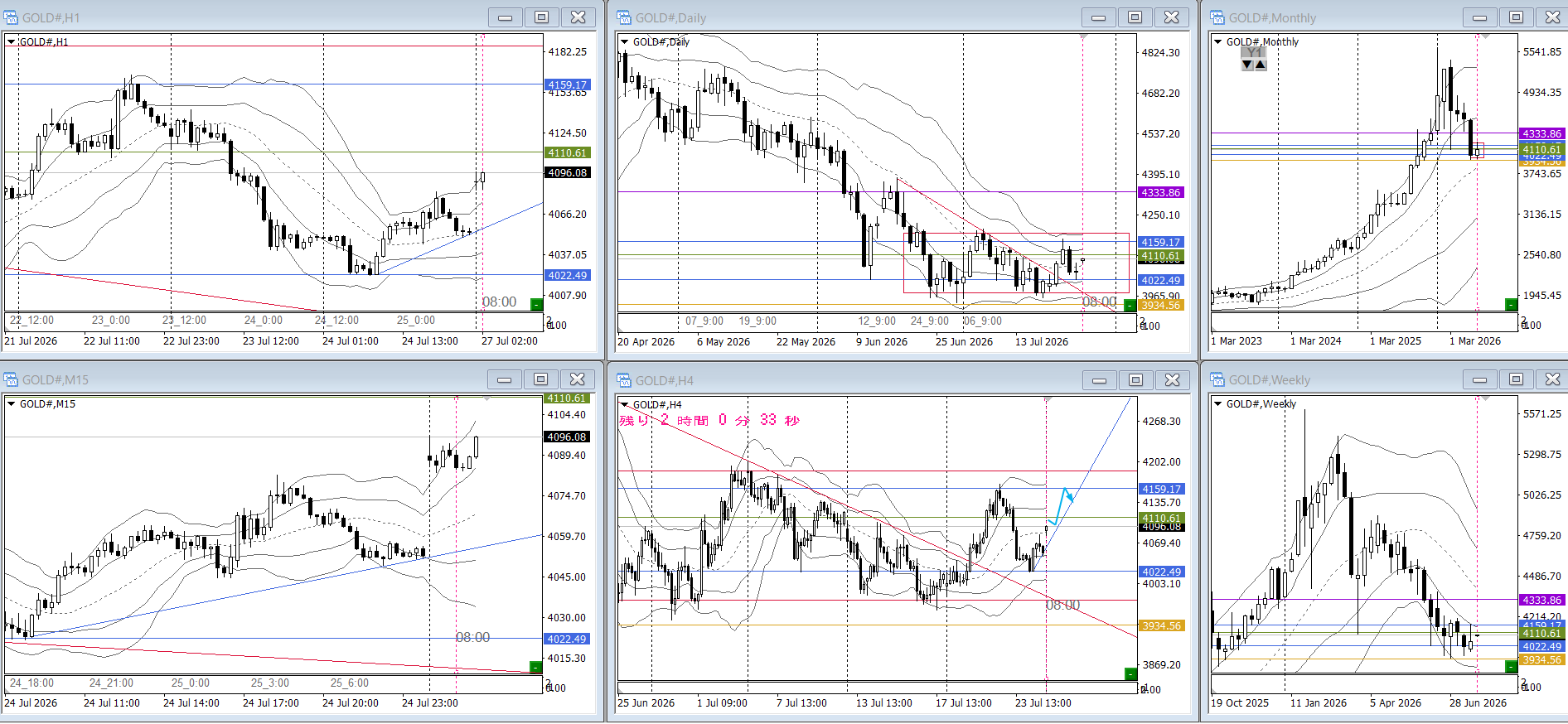Click the purple 4333.86 label in Monthly chart

(1541, 133)
